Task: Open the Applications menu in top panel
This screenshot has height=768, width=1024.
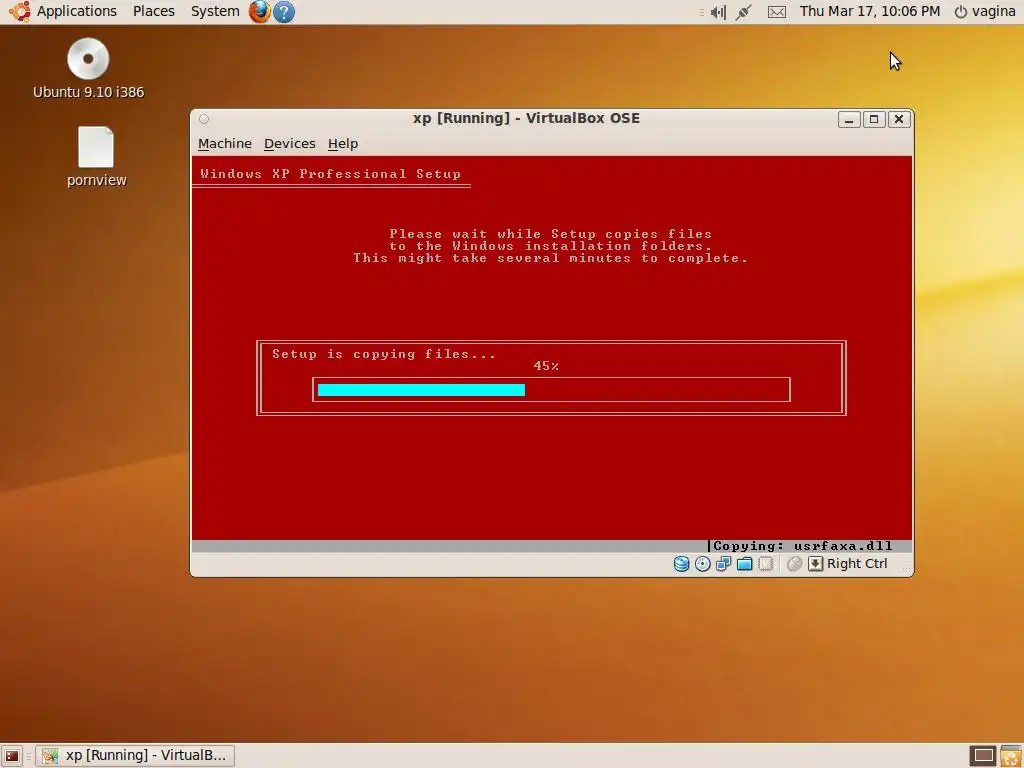Action: click(x=76, y=11)
